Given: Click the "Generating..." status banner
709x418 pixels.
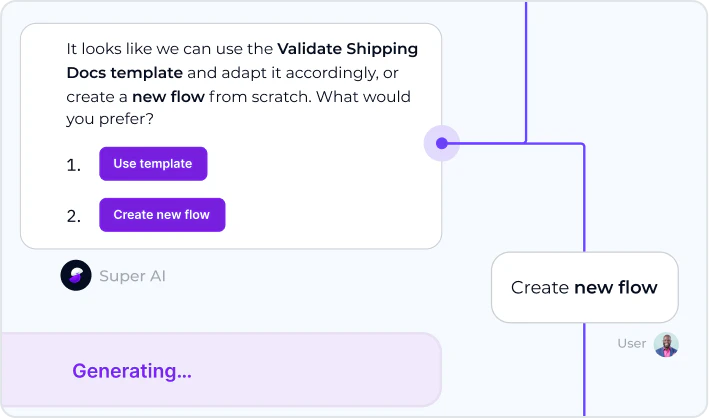Looking at the screenshot, I should tap(220, 371).
